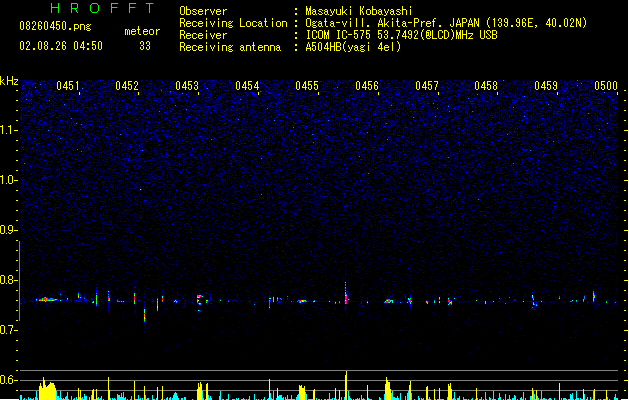Image resolution: width=629 pixels, height=400 pixels.
Task: Click the tall echo spike before 0456
Action: (346, 293)
